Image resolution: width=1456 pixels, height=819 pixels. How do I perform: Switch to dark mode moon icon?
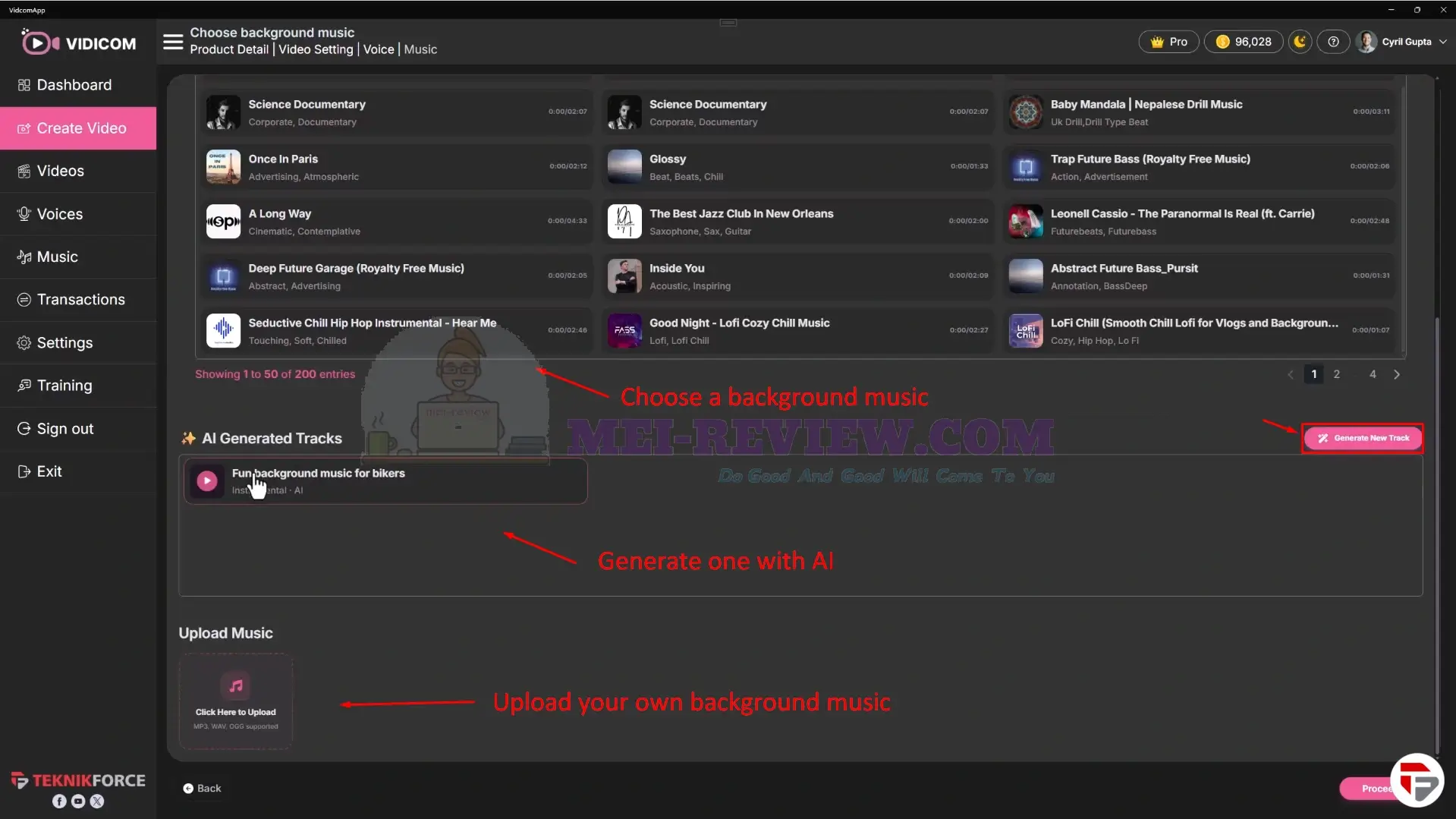coord(1300,42)
